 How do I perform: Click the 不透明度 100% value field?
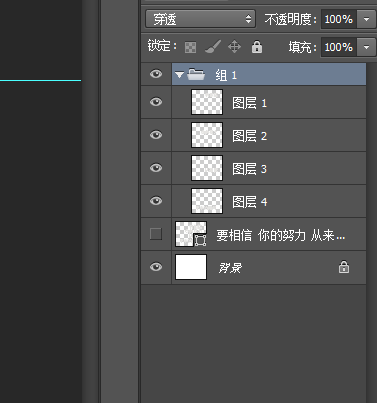click(339, 19)
